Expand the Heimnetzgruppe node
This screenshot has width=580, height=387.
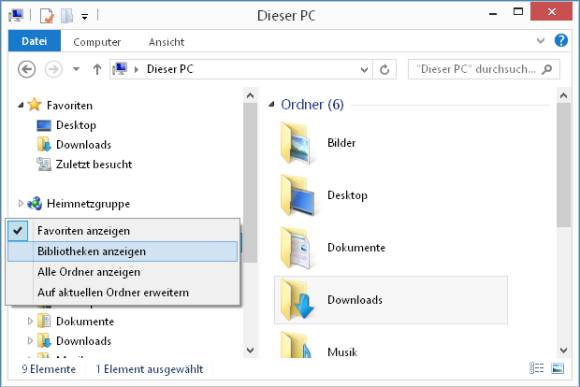tap(21, 203)
